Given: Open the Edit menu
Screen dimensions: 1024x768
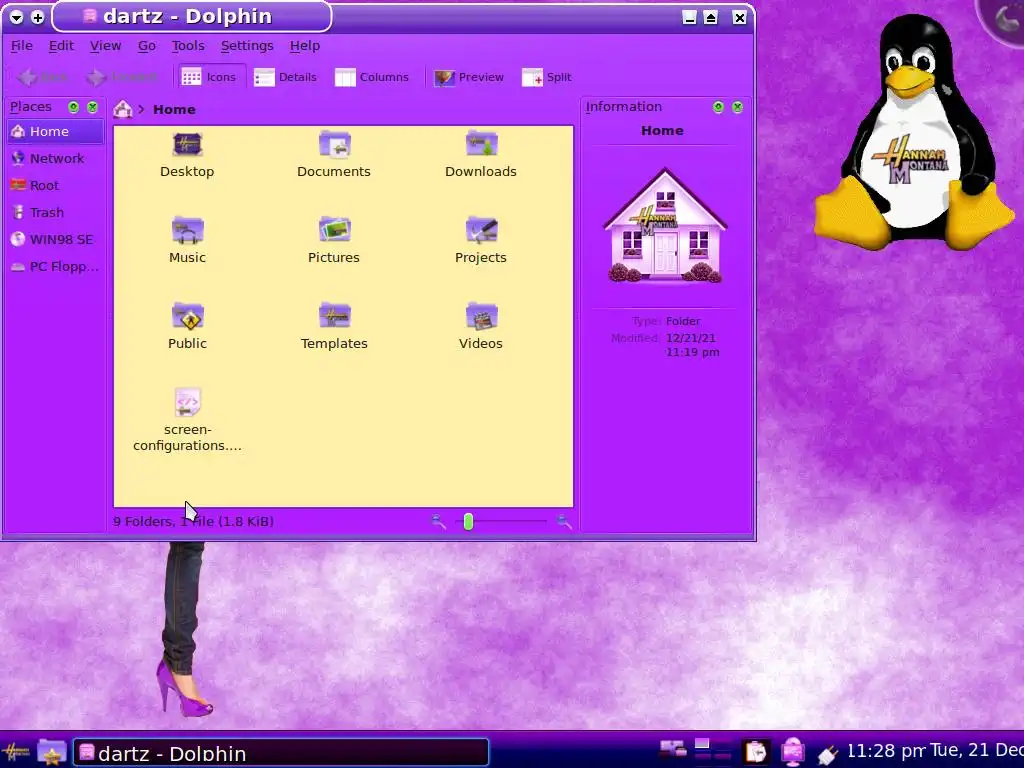Looking at the screenshot, I should pos(61,46).
